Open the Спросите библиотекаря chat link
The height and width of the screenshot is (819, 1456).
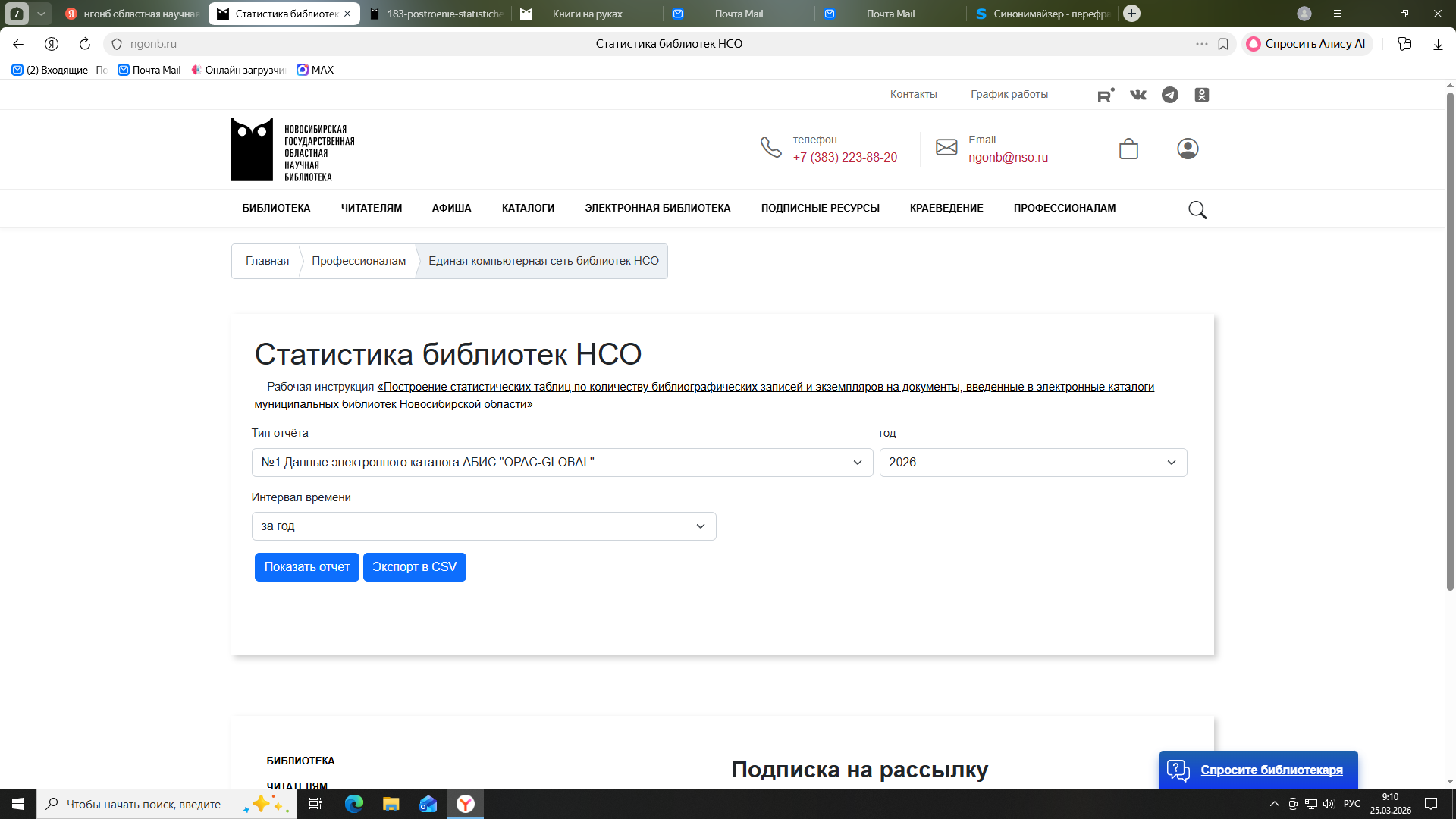pos(1271,770)
